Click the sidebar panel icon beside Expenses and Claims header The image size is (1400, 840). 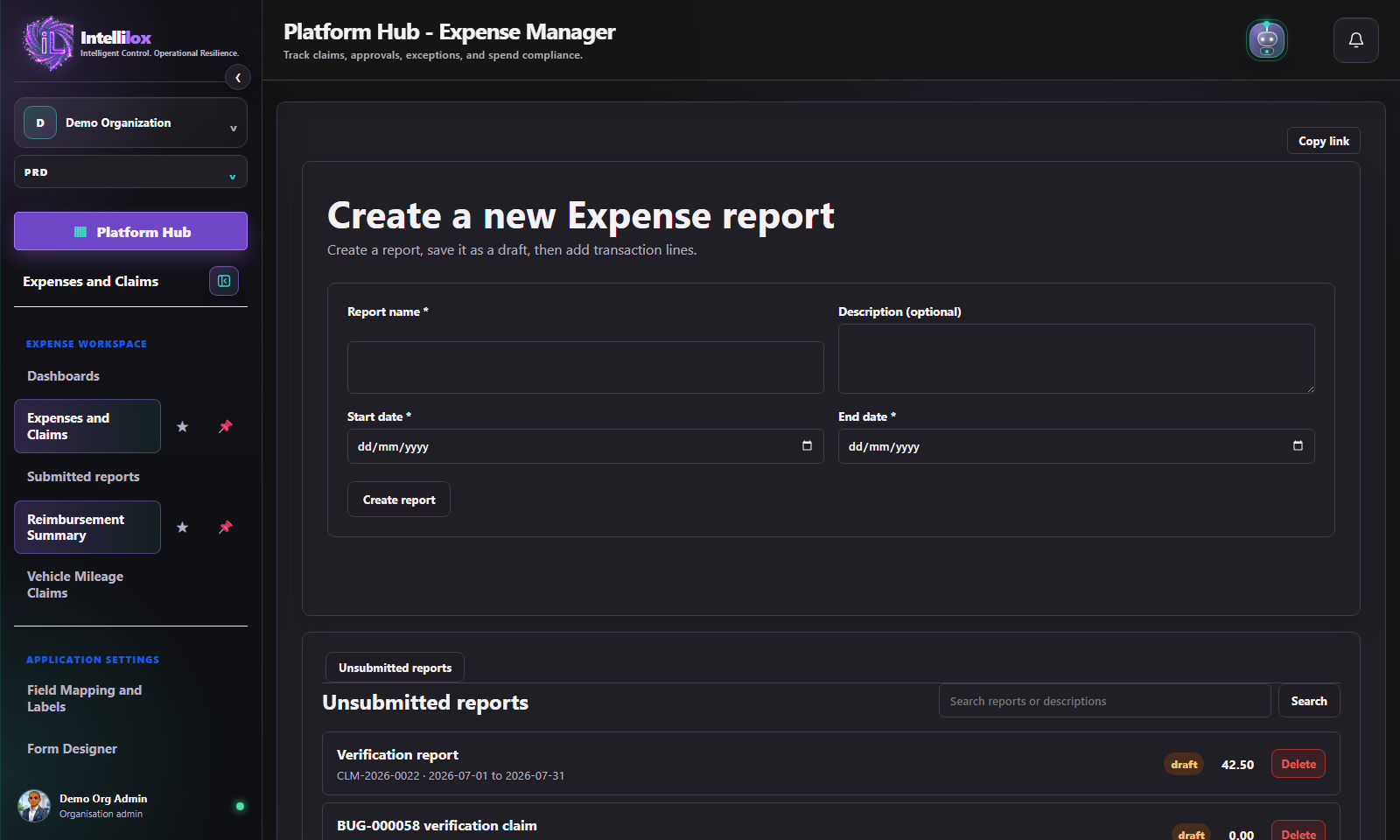click(224, 281)
